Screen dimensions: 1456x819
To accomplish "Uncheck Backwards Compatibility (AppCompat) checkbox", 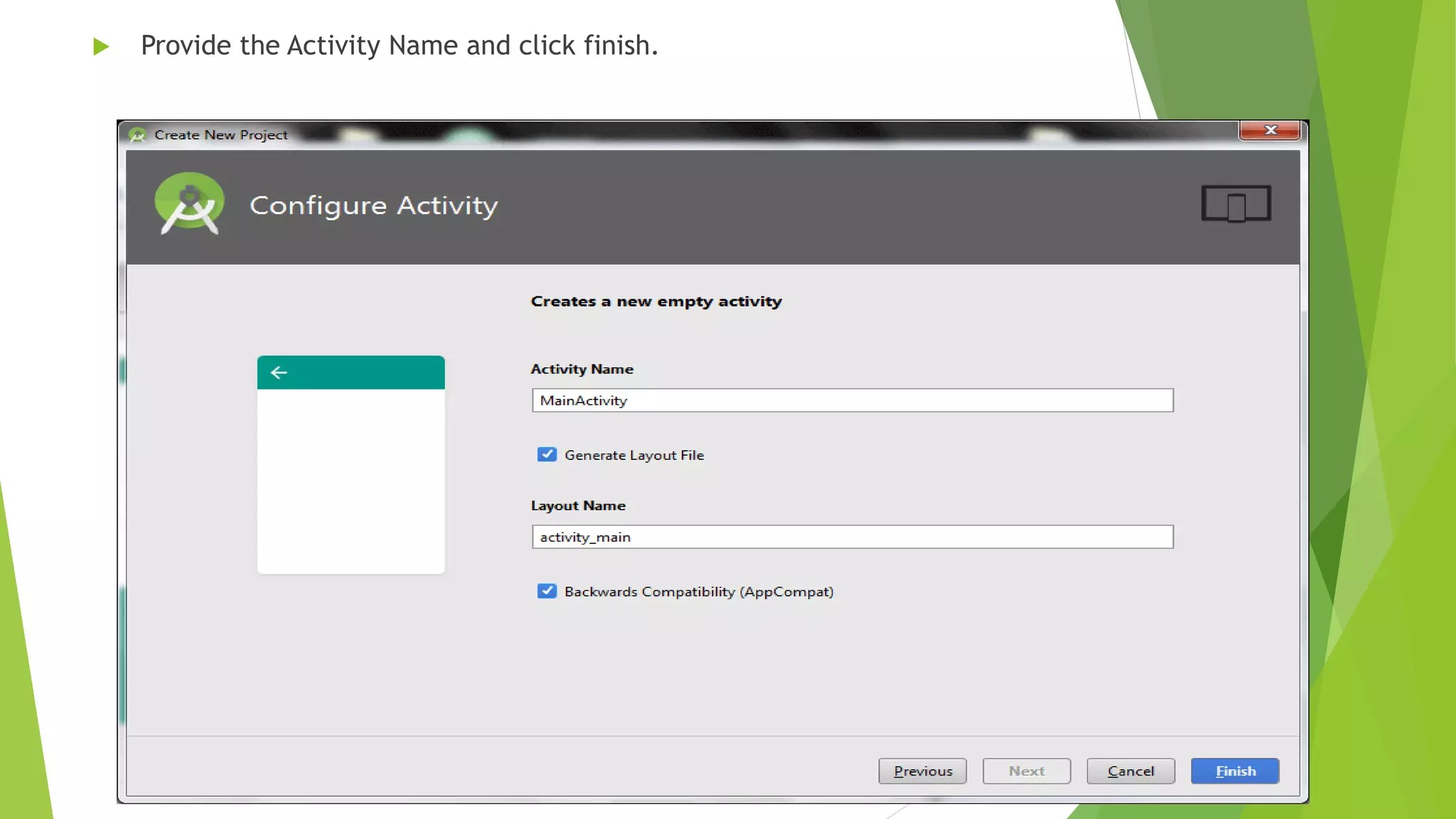I will click(x=547, y=591).
